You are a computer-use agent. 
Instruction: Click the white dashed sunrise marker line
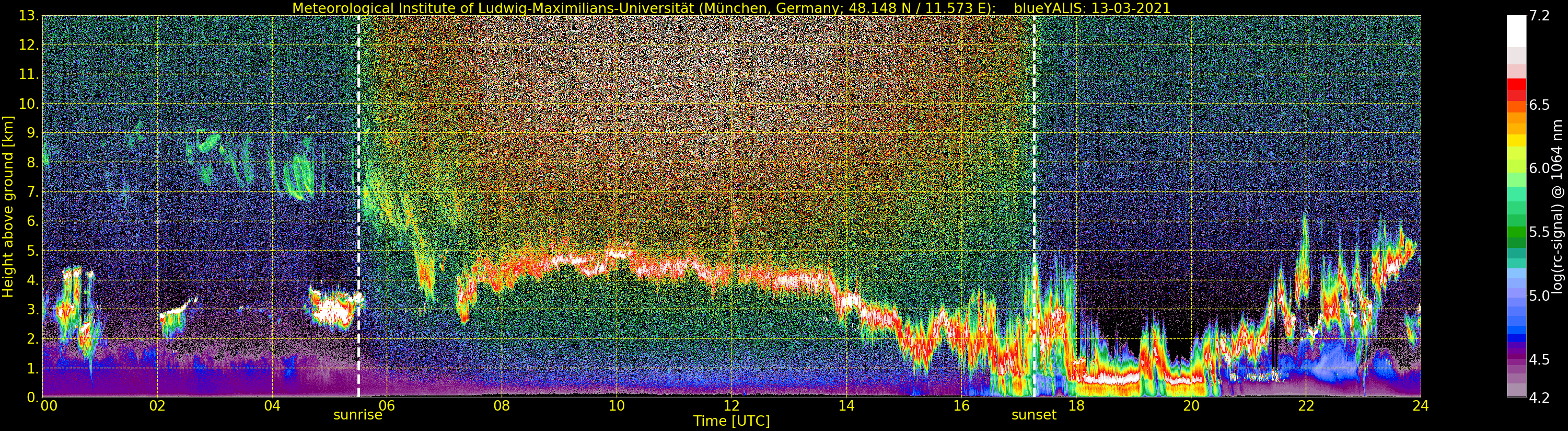358,206
